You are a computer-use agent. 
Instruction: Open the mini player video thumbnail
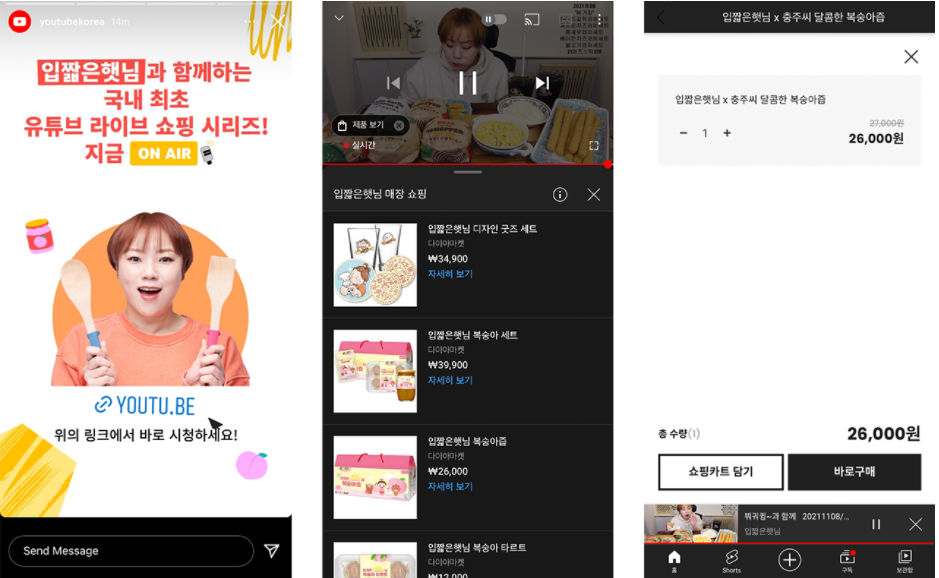click(690, 524)
